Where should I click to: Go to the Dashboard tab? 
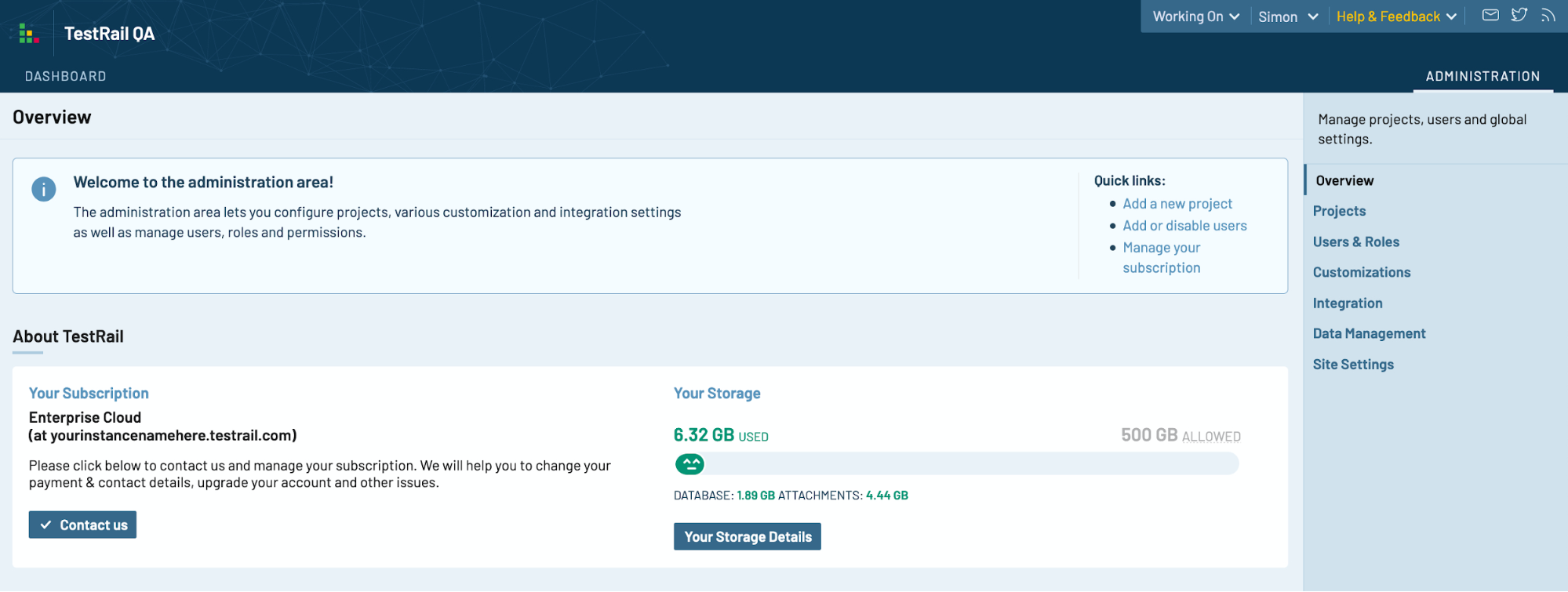click(x=66, y=76)
